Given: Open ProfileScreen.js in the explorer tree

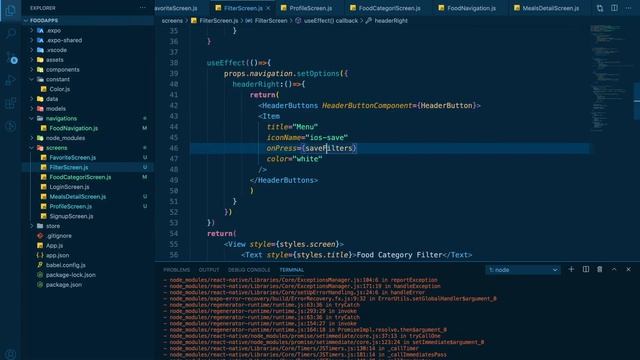Looking at the screenshot, I should pos(87,207).
